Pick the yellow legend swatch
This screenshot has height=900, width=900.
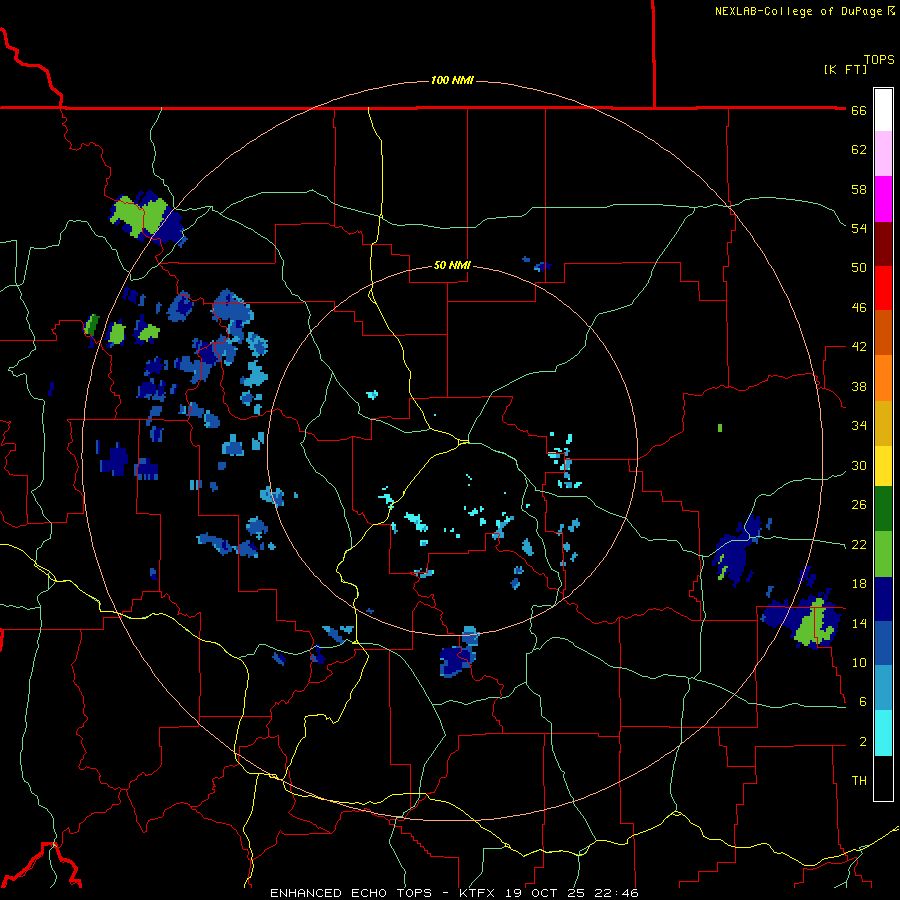coord(883,465)
